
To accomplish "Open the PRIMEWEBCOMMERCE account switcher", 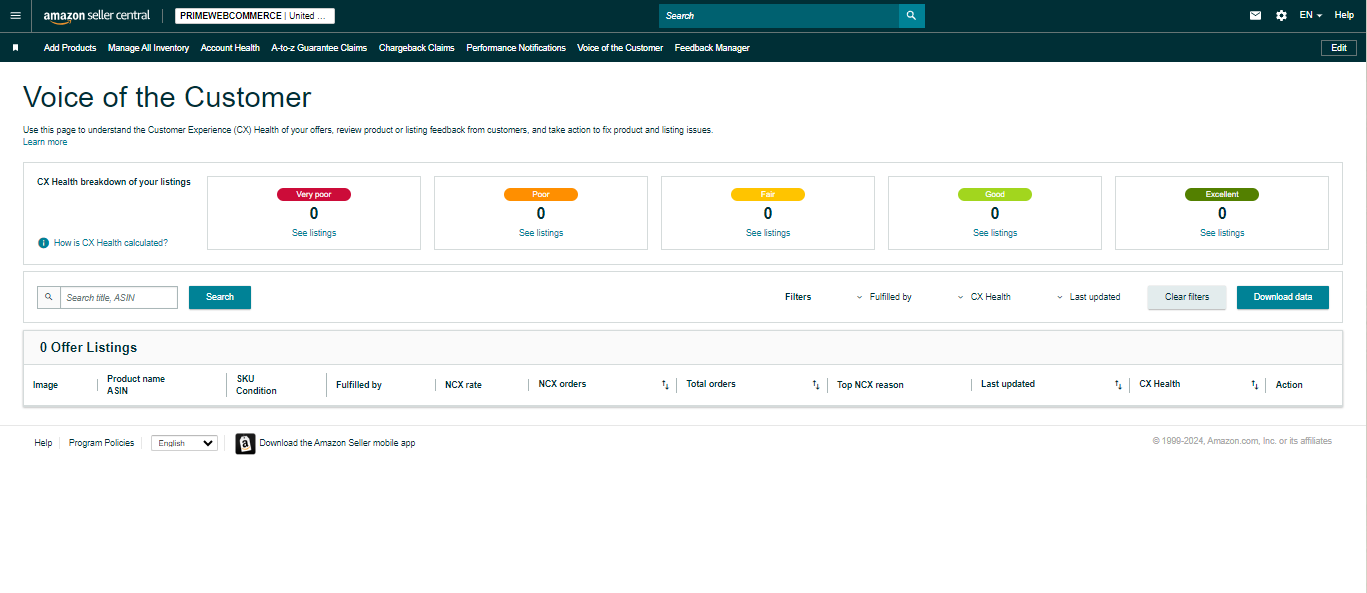I will [255, 16].
